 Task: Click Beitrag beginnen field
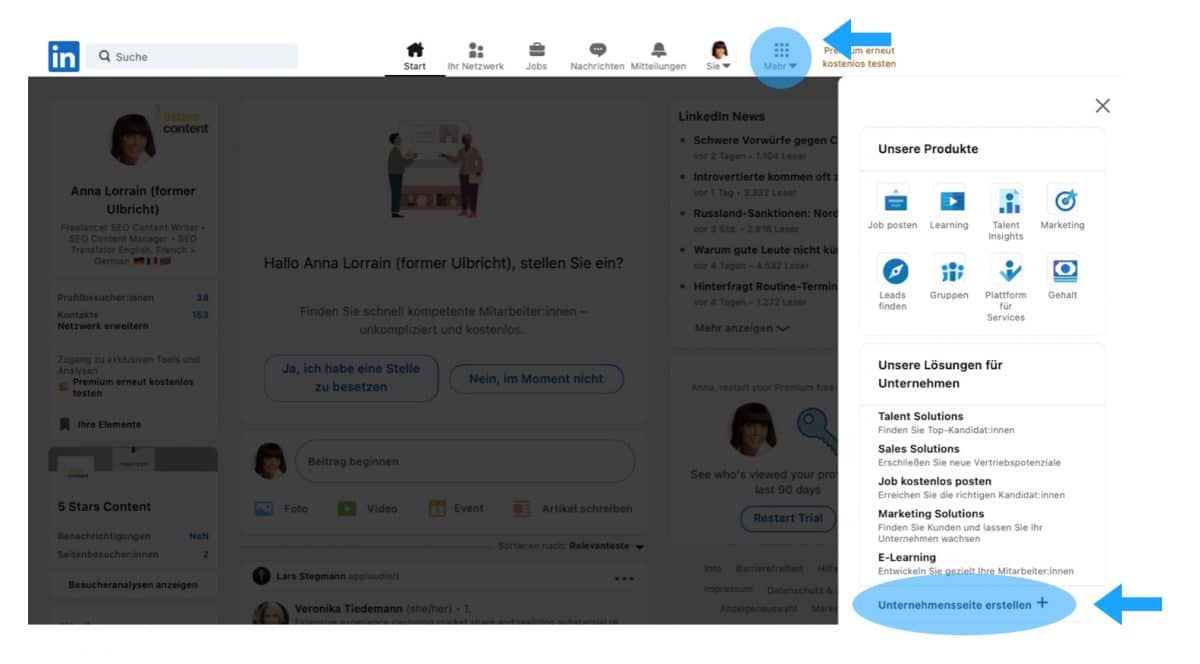click(x=465, y=462)
